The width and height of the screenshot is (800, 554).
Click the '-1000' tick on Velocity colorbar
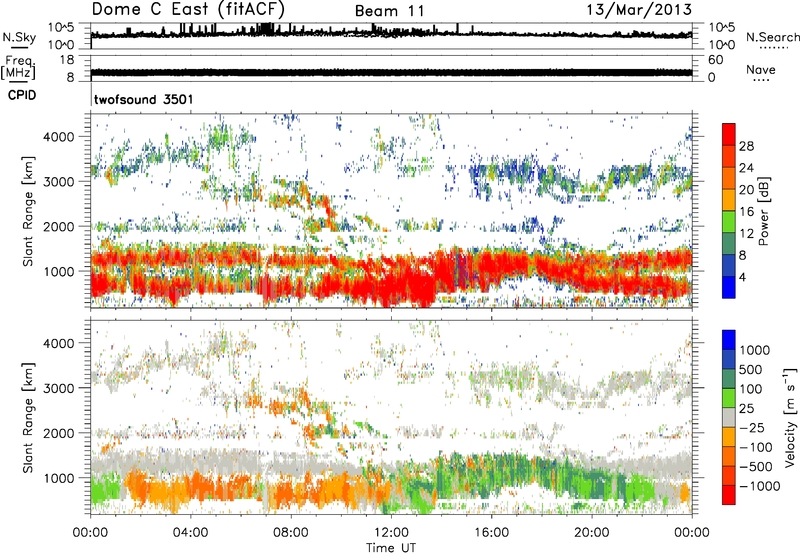[x=759, y=486]
